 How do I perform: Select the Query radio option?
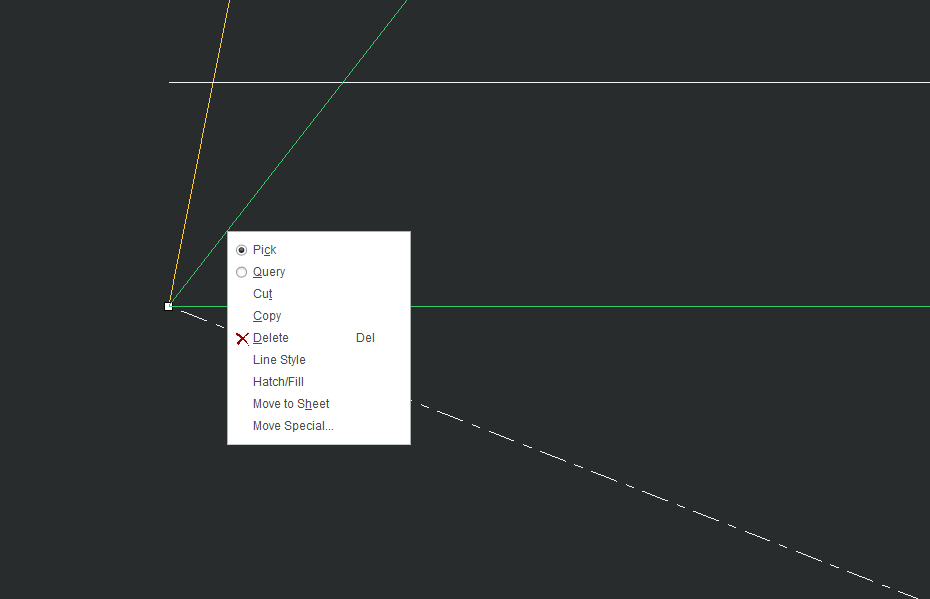click(241, 272)
